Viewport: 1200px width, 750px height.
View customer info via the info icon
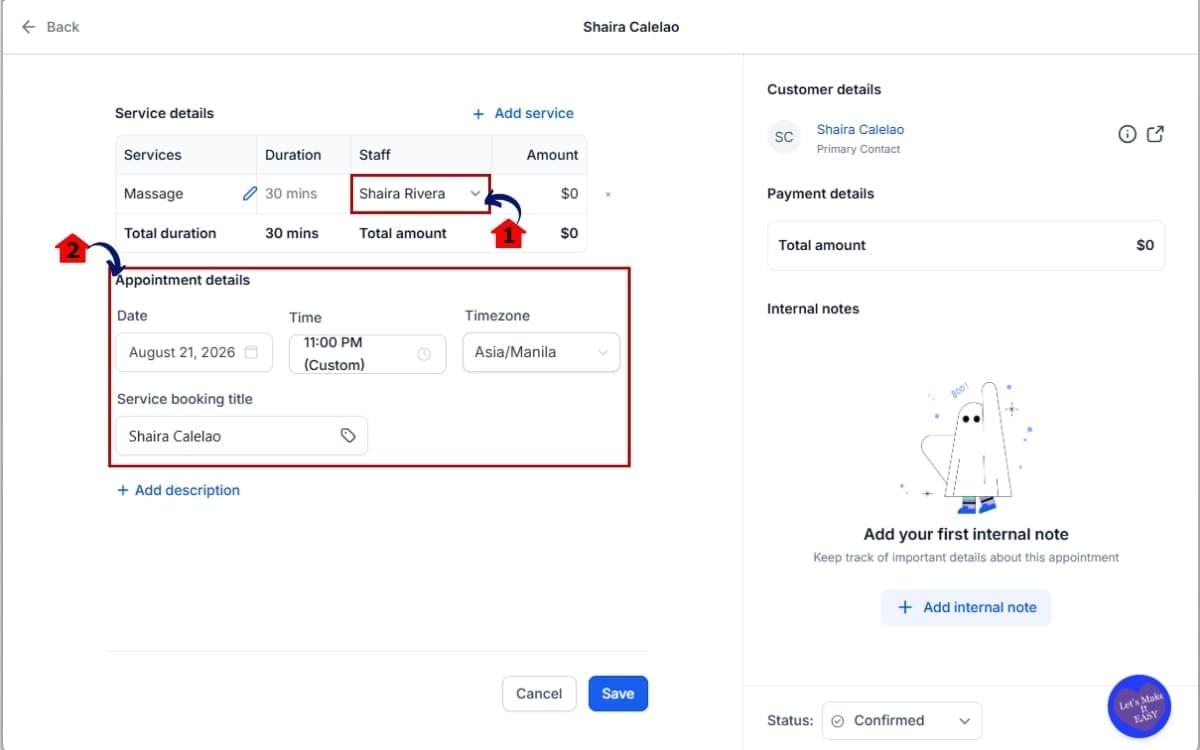pos(1127,134)
